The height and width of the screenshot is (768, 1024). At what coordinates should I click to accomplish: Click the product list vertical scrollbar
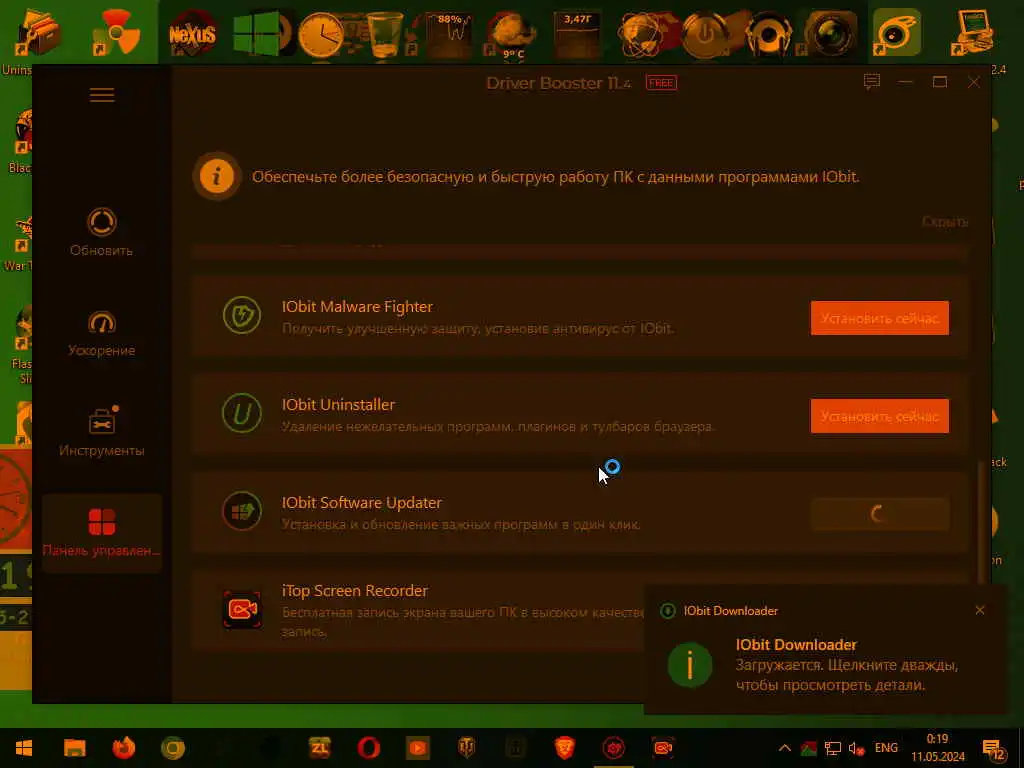[980, 521]
